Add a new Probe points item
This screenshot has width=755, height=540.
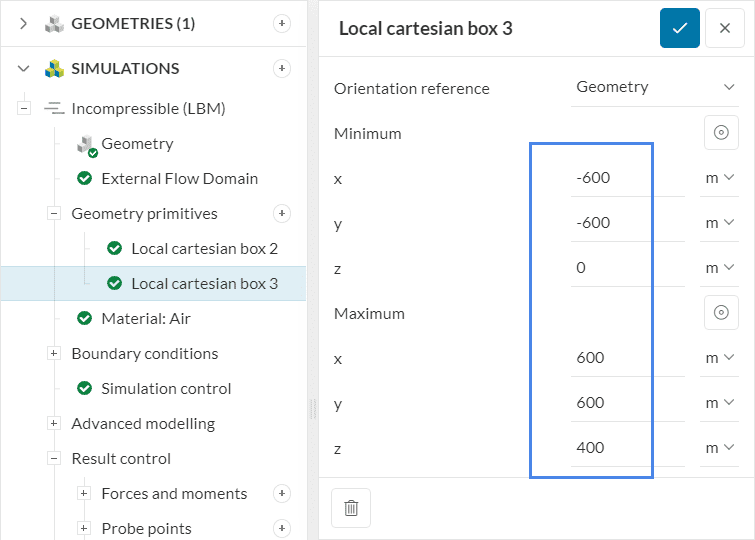[x=282, y=528]
